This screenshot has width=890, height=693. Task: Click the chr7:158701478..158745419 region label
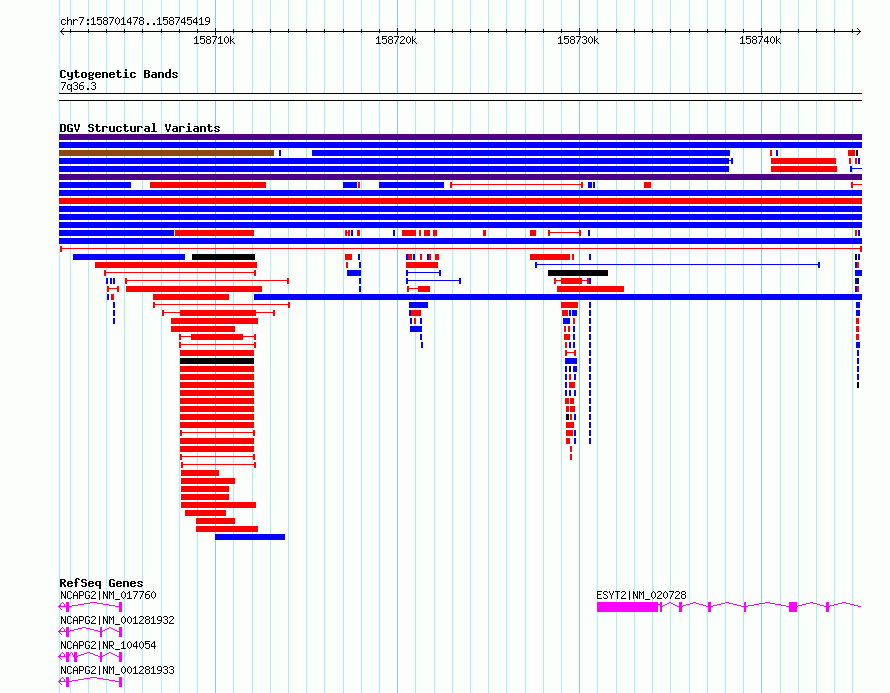[135, 21]
